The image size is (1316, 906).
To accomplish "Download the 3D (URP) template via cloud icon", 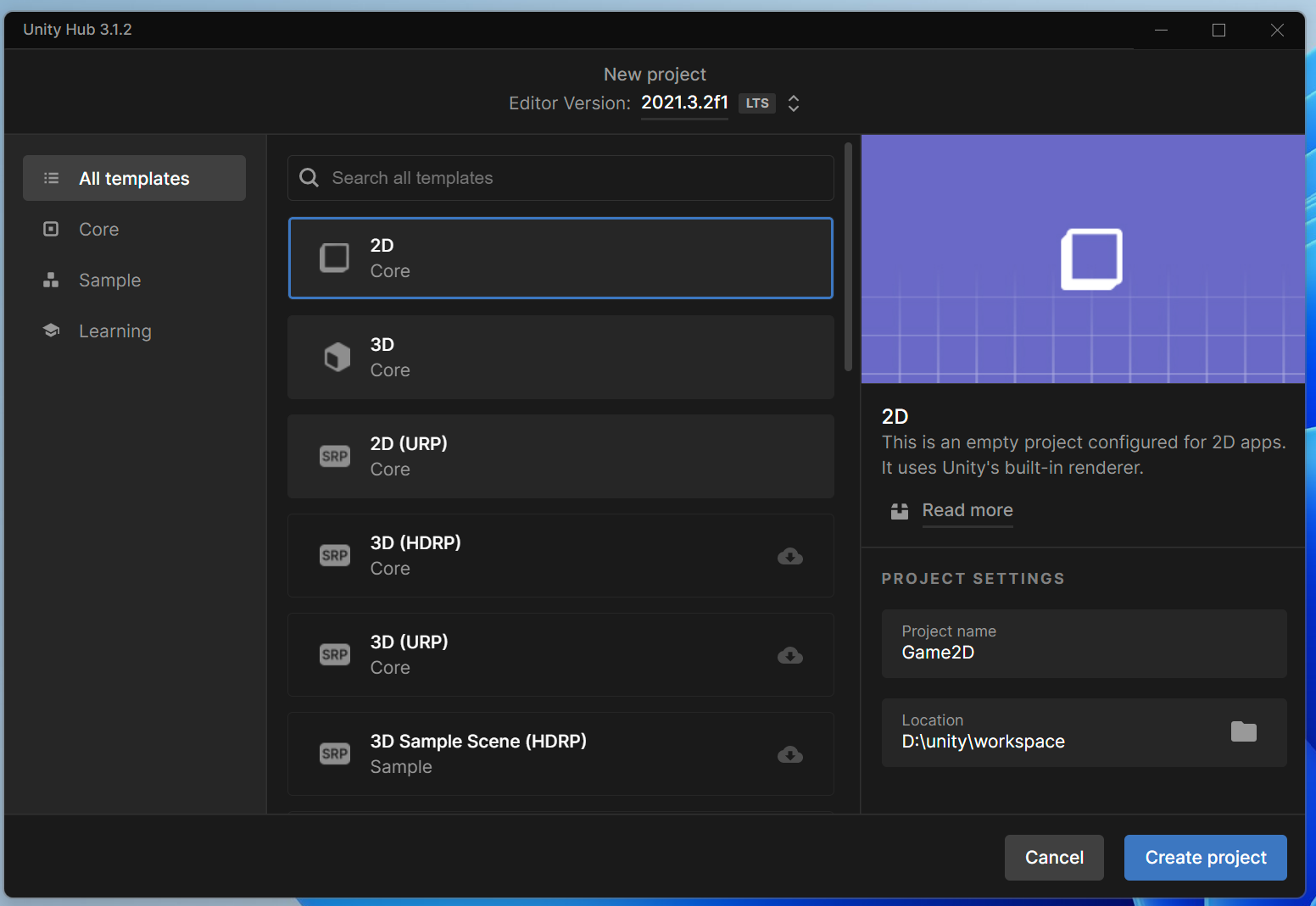I will 790,655.
